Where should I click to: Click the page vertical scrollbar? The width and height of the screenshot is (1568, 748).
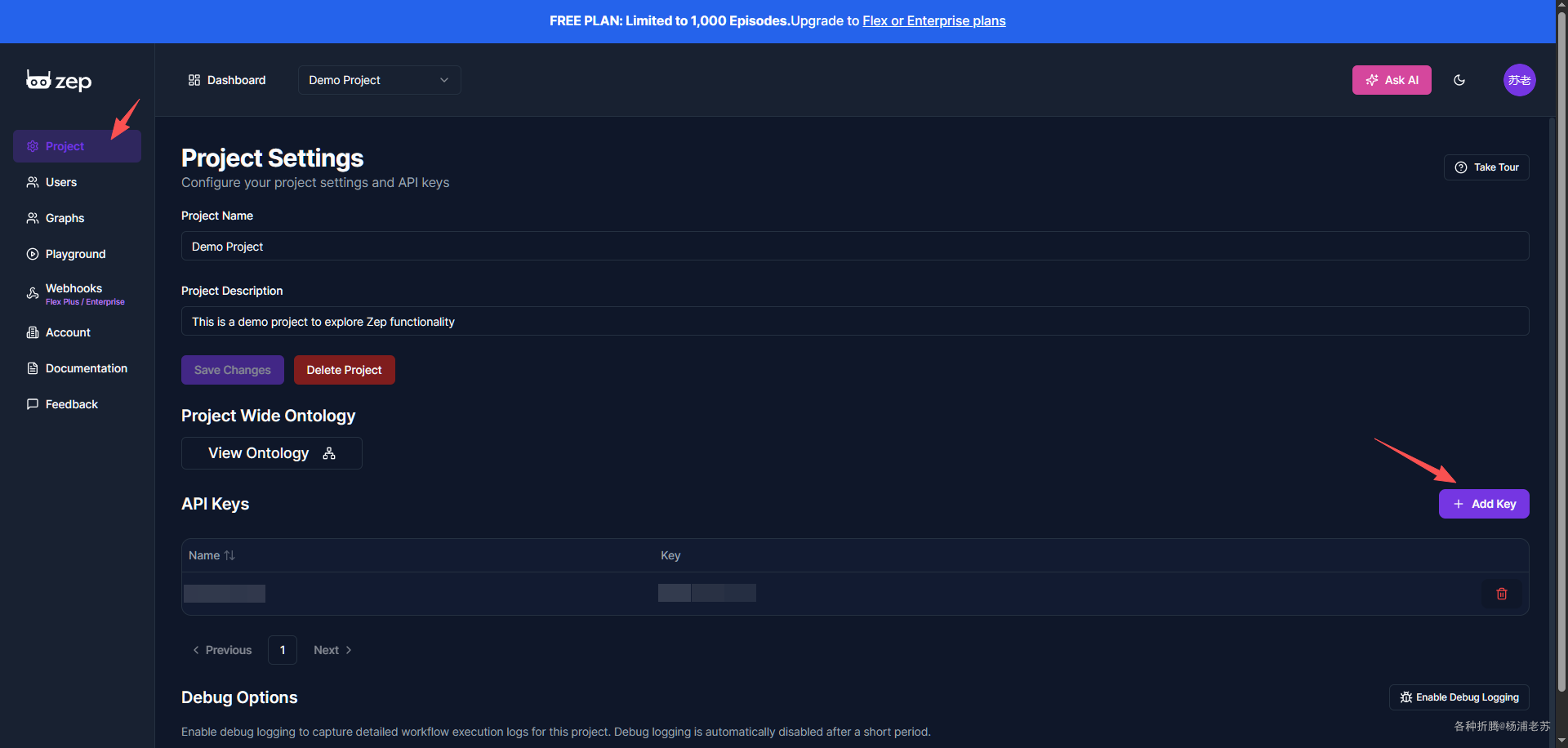(1561, 351)
